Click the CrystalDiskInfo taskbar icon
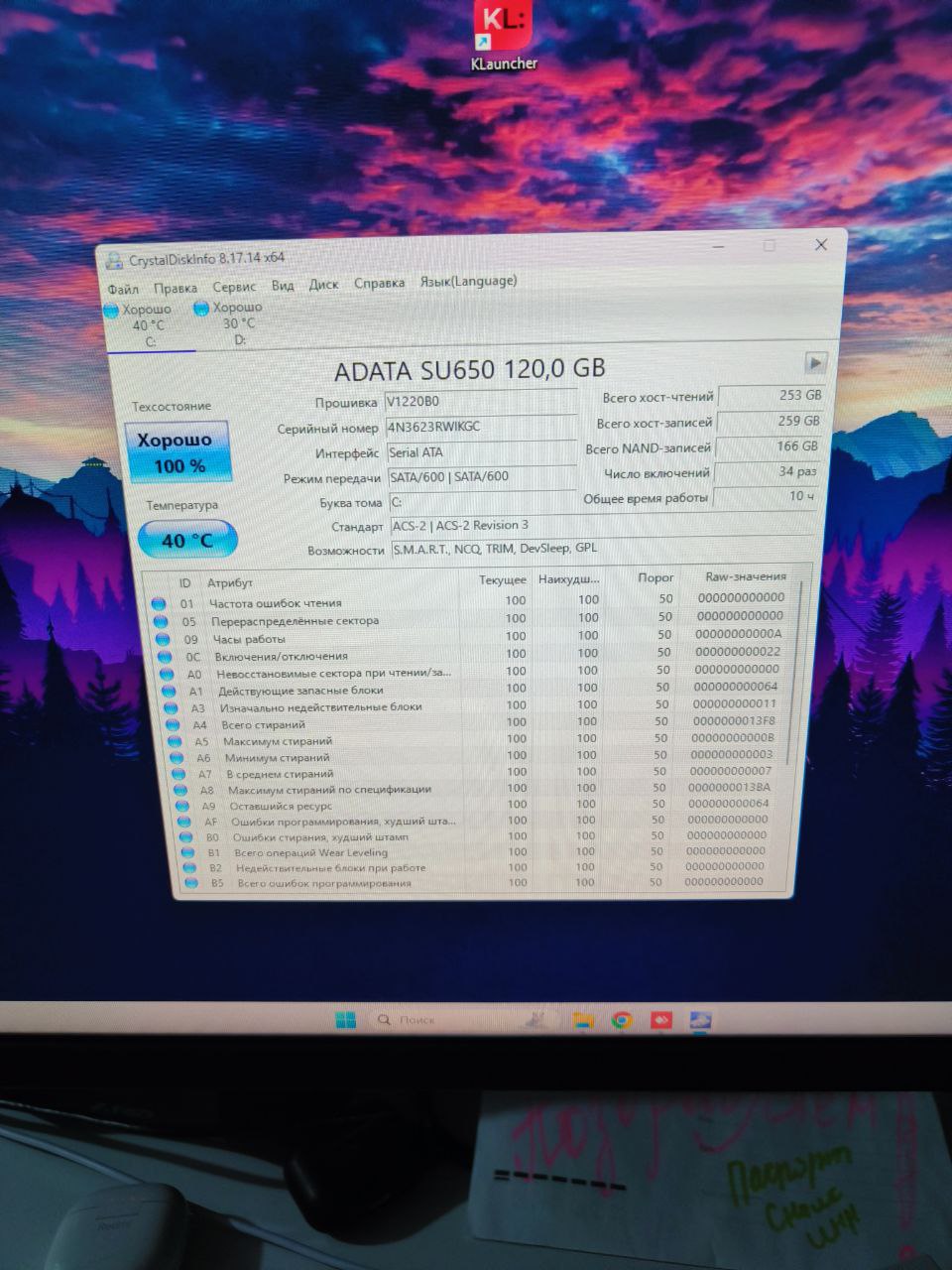Image resolution: width=952 pixels, height=1270 pixels. coord(700,1020)
